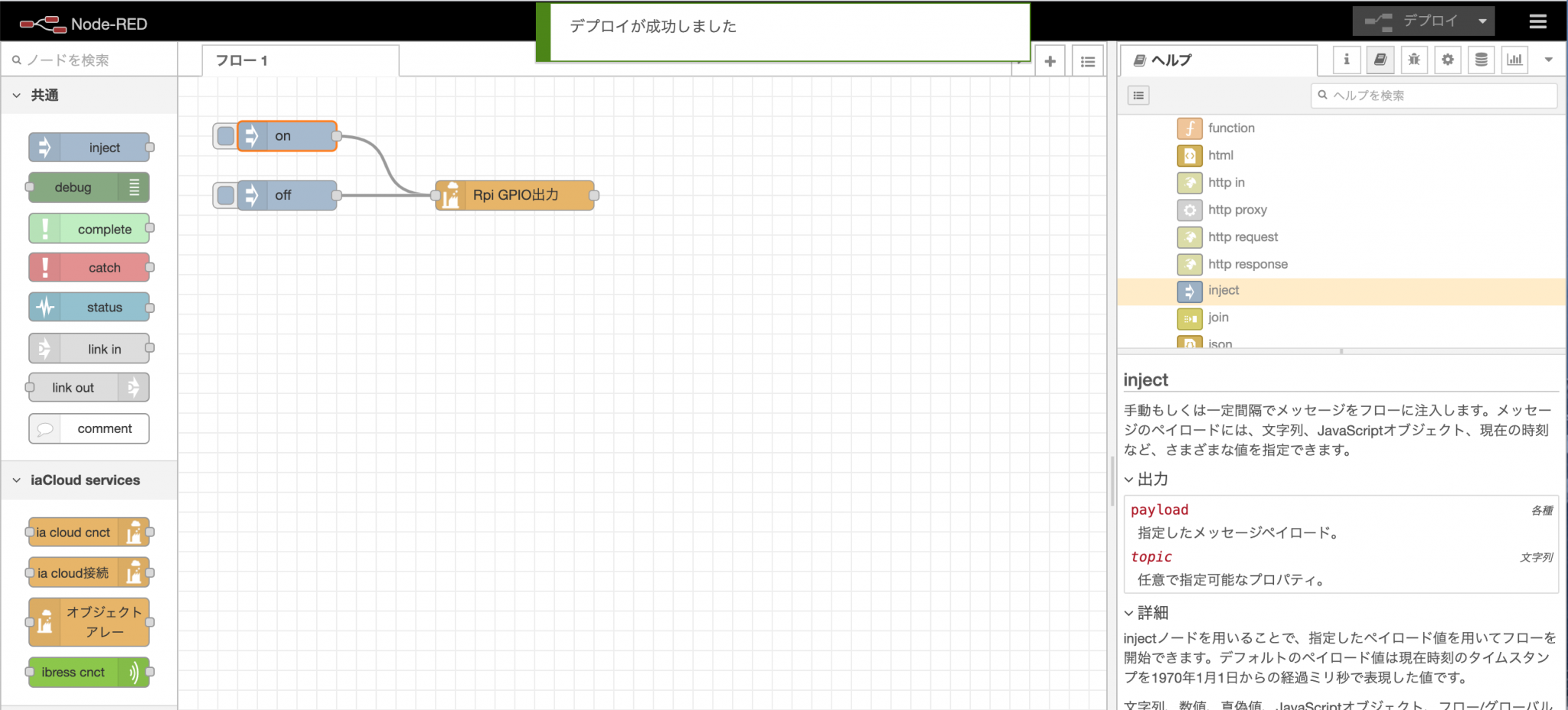Open the main menu (hamburger icon)

1538,21
